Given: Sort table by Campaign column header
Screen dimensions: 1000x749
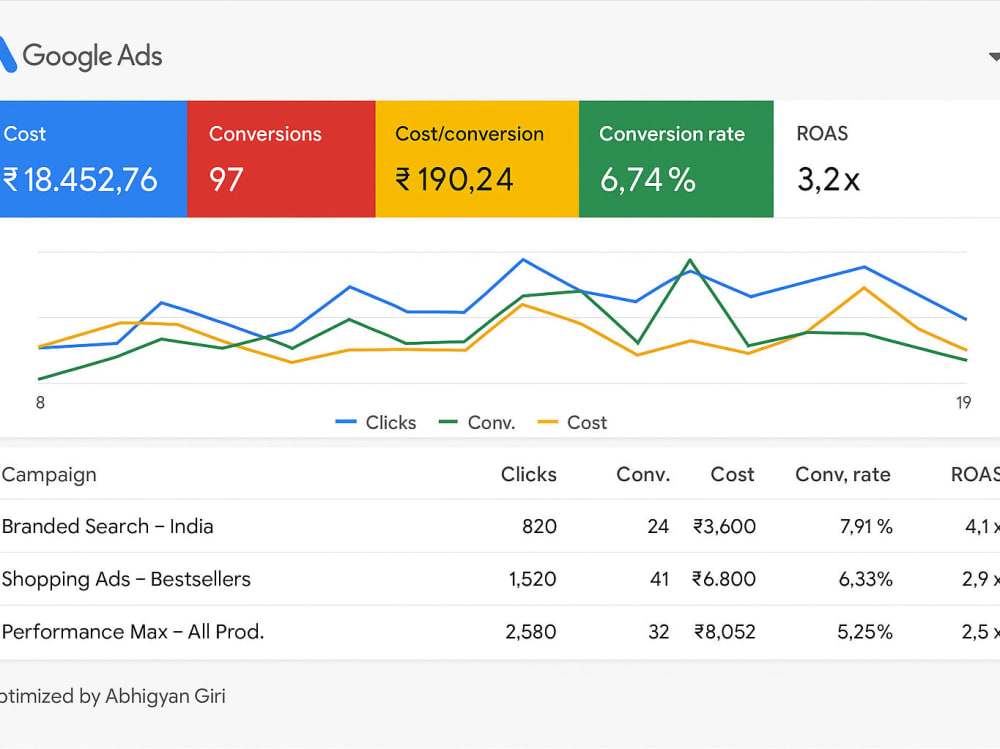Looking at the screenshot, I should point(49,475).
